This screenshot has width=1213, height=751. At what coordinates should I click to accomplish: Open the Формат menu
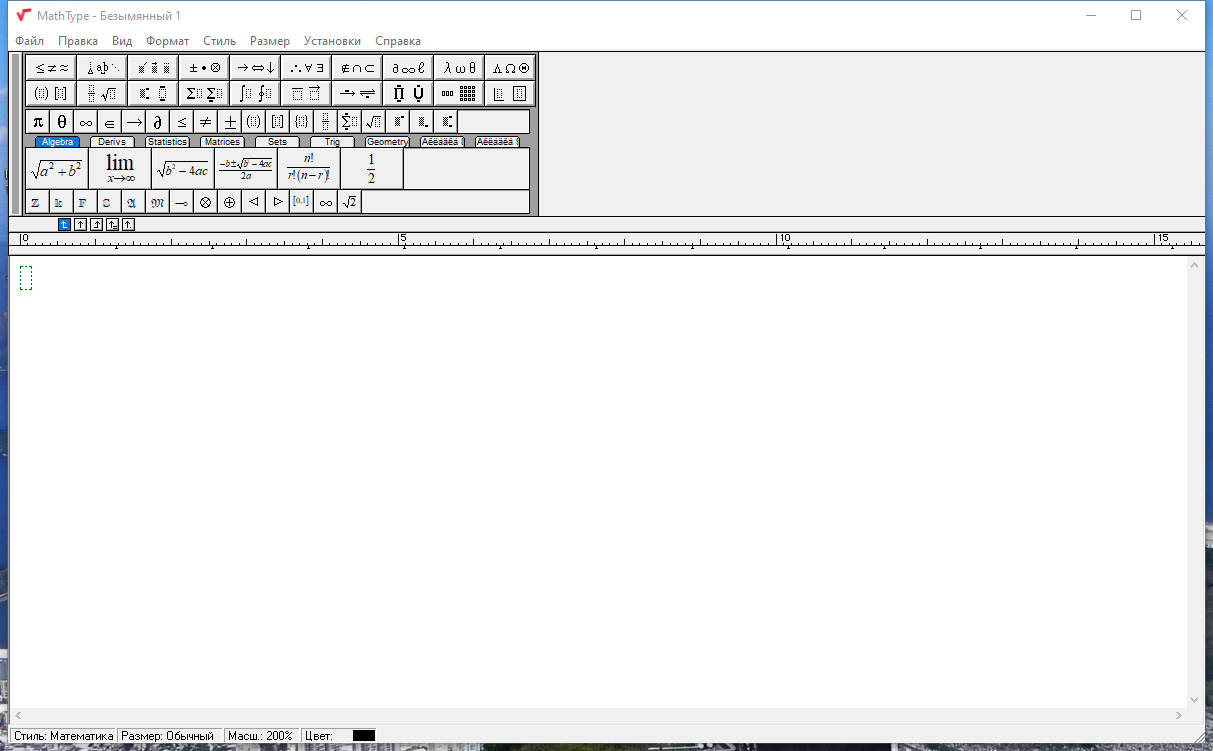[167, 41]
